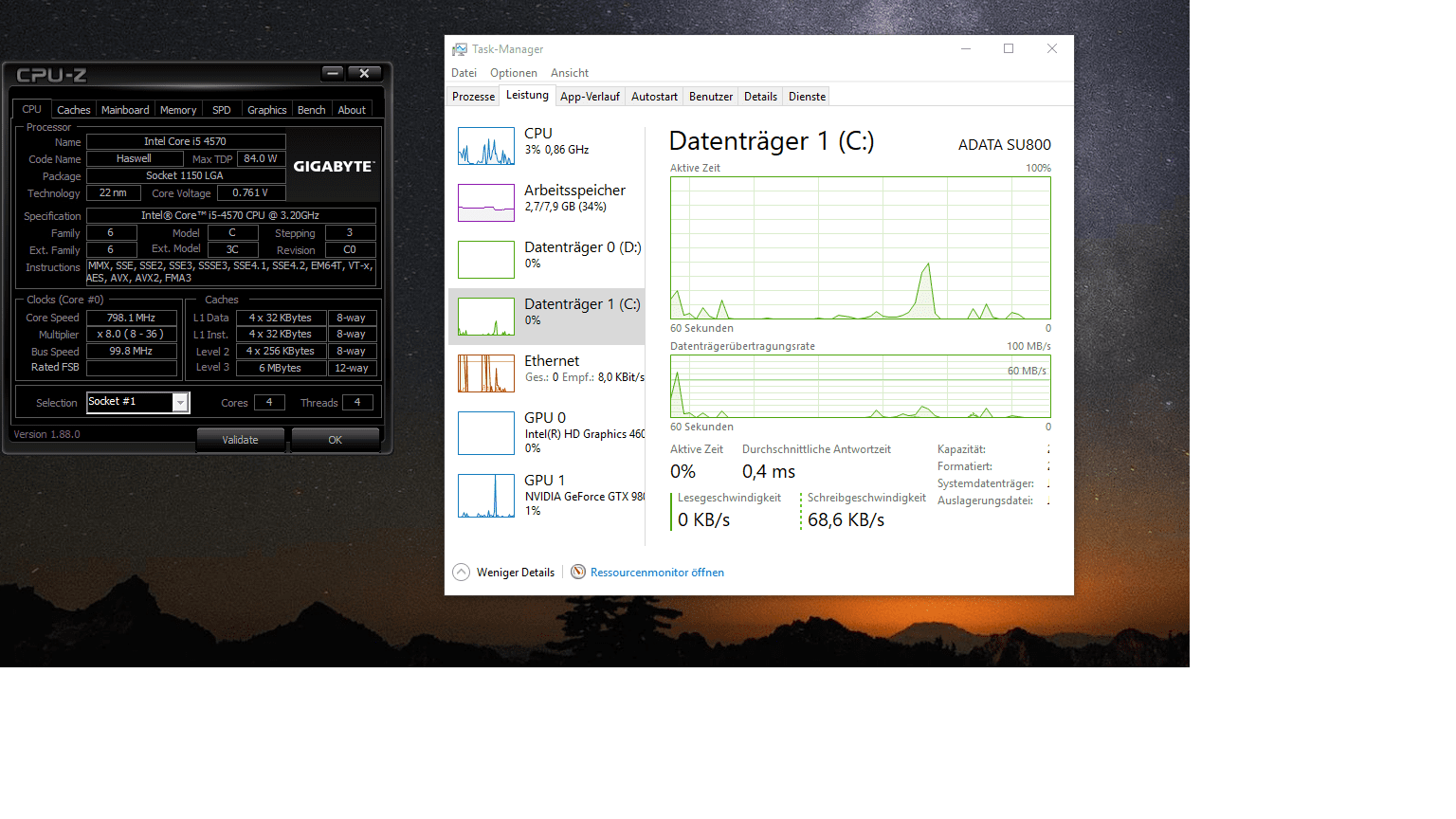
Task: Open CPU tab in CPU-Z
Action: coord(31,109)
